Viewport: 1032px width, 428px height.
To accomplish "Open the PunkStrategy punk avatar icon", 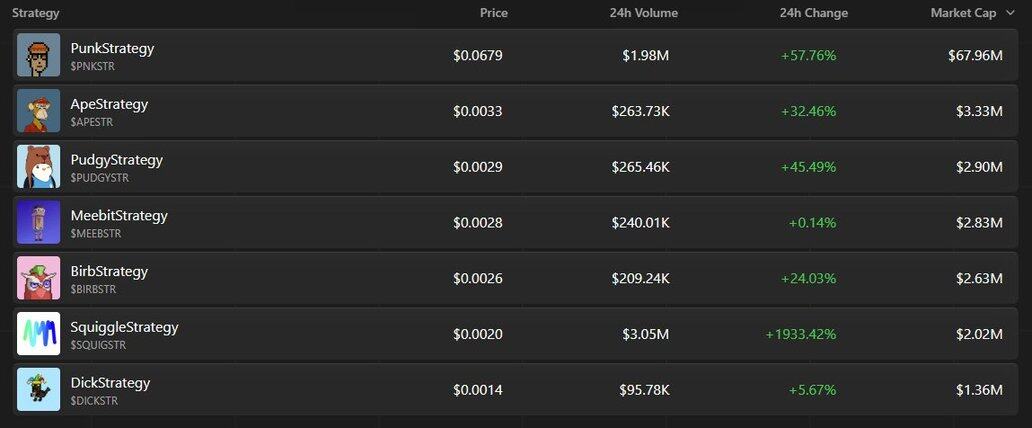I will click(38, 55).
